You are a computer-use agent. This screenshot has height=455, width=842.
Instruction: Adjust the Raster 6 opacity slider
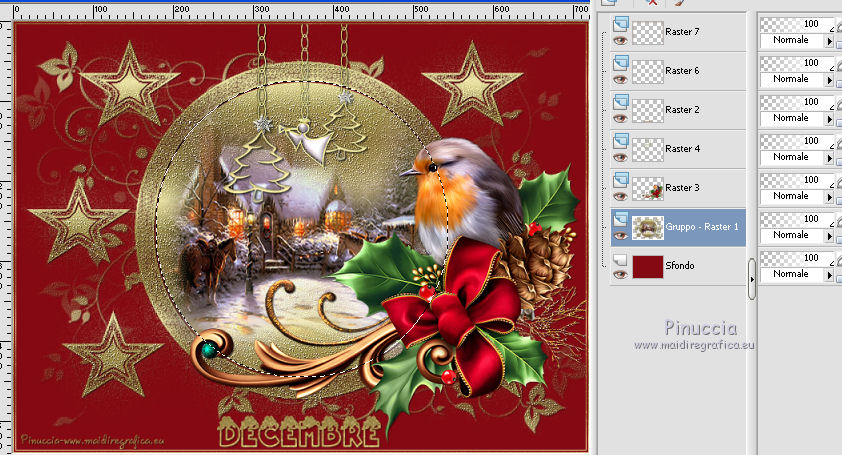point(797,63)
